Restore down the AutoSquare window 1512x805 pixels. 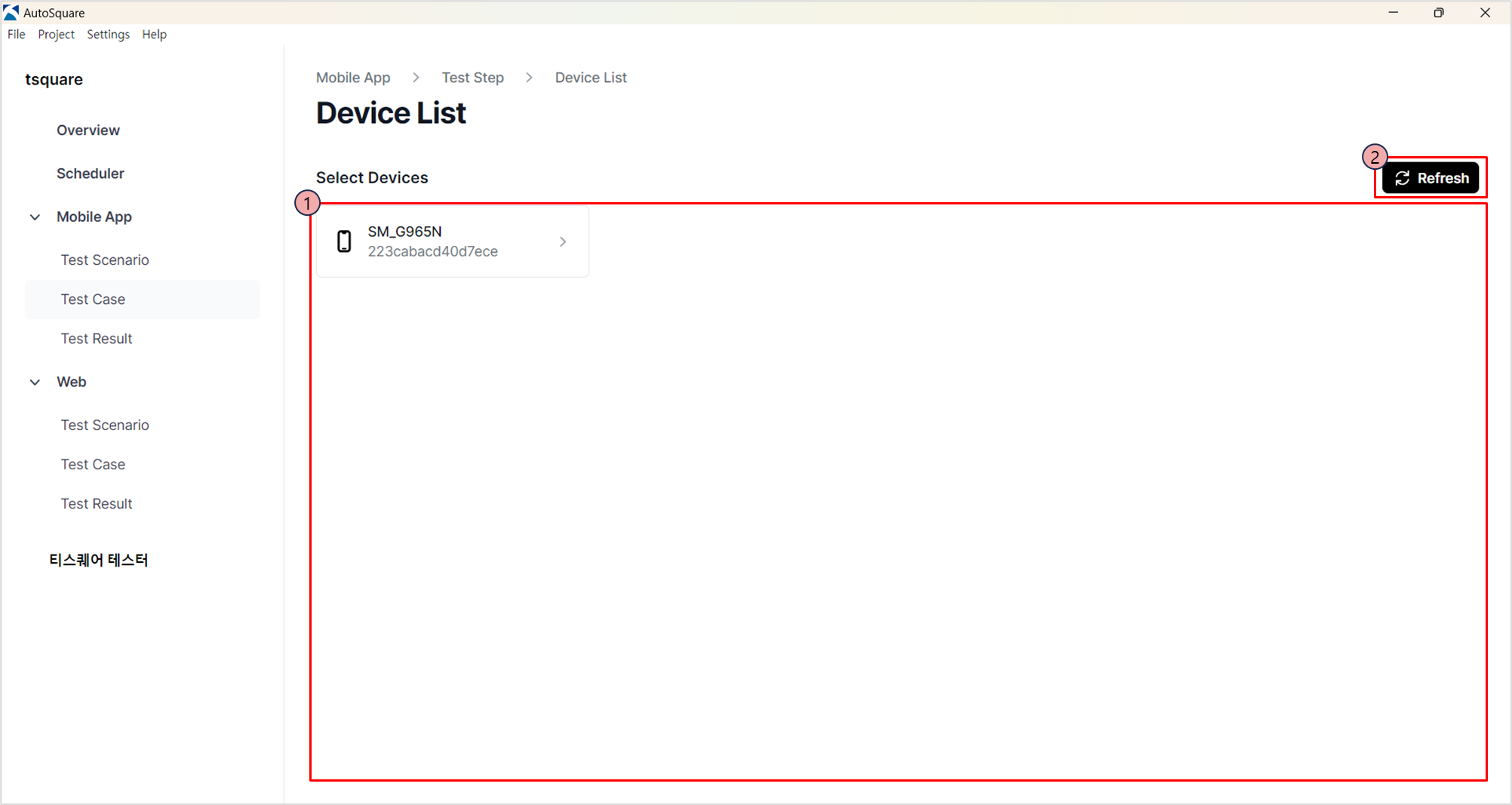point(1439,12)
